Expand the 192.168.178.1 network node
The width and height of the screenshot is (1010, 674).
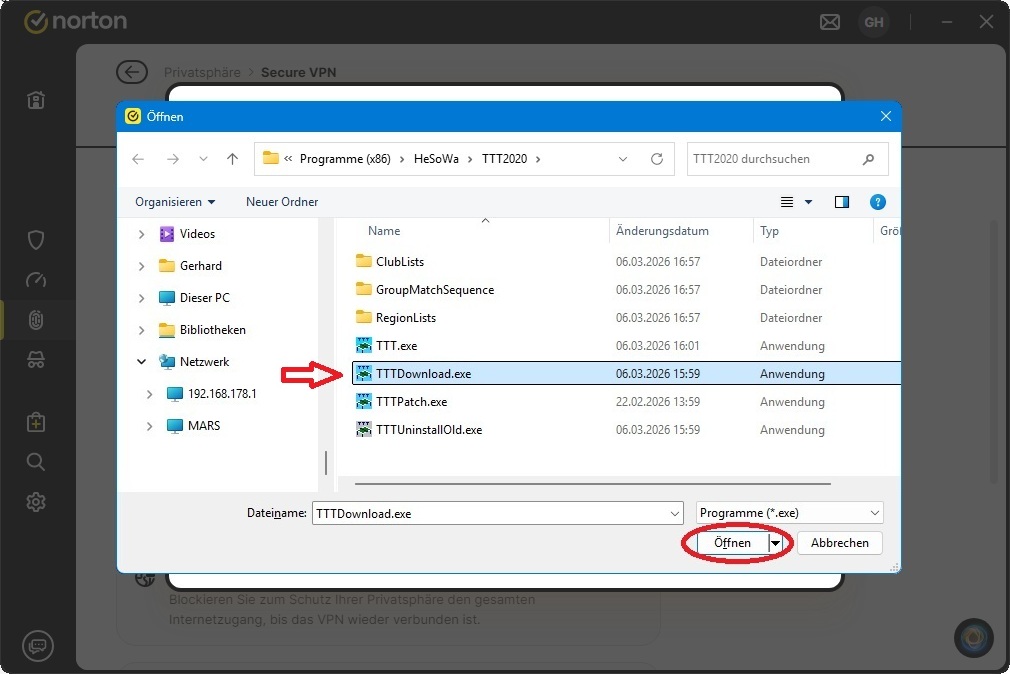[149, 394]
